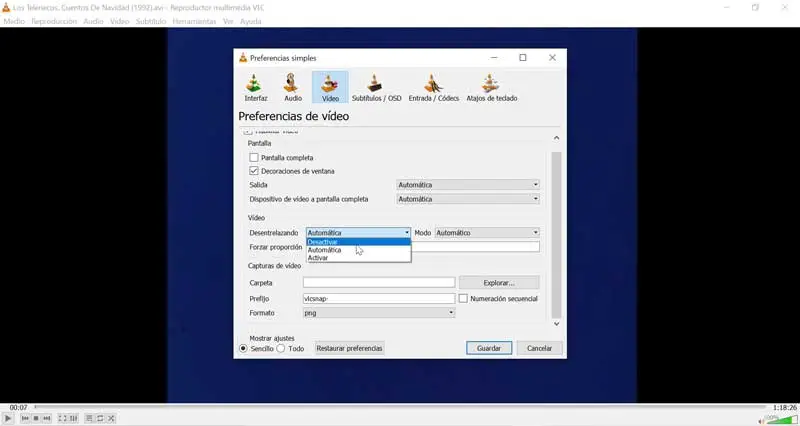Image resolution: width=800 pixels, height=426 pixels.
Task: Select the Todo radio button
Action: tap(281, 348)
